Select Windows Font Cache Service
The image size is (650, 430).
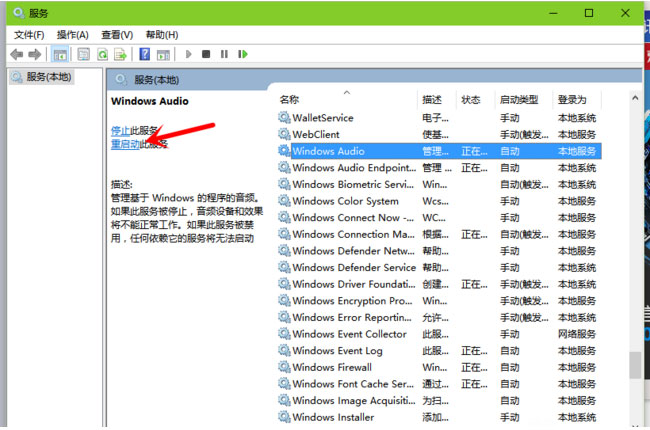pyautogui.click(x=439, y=384)
